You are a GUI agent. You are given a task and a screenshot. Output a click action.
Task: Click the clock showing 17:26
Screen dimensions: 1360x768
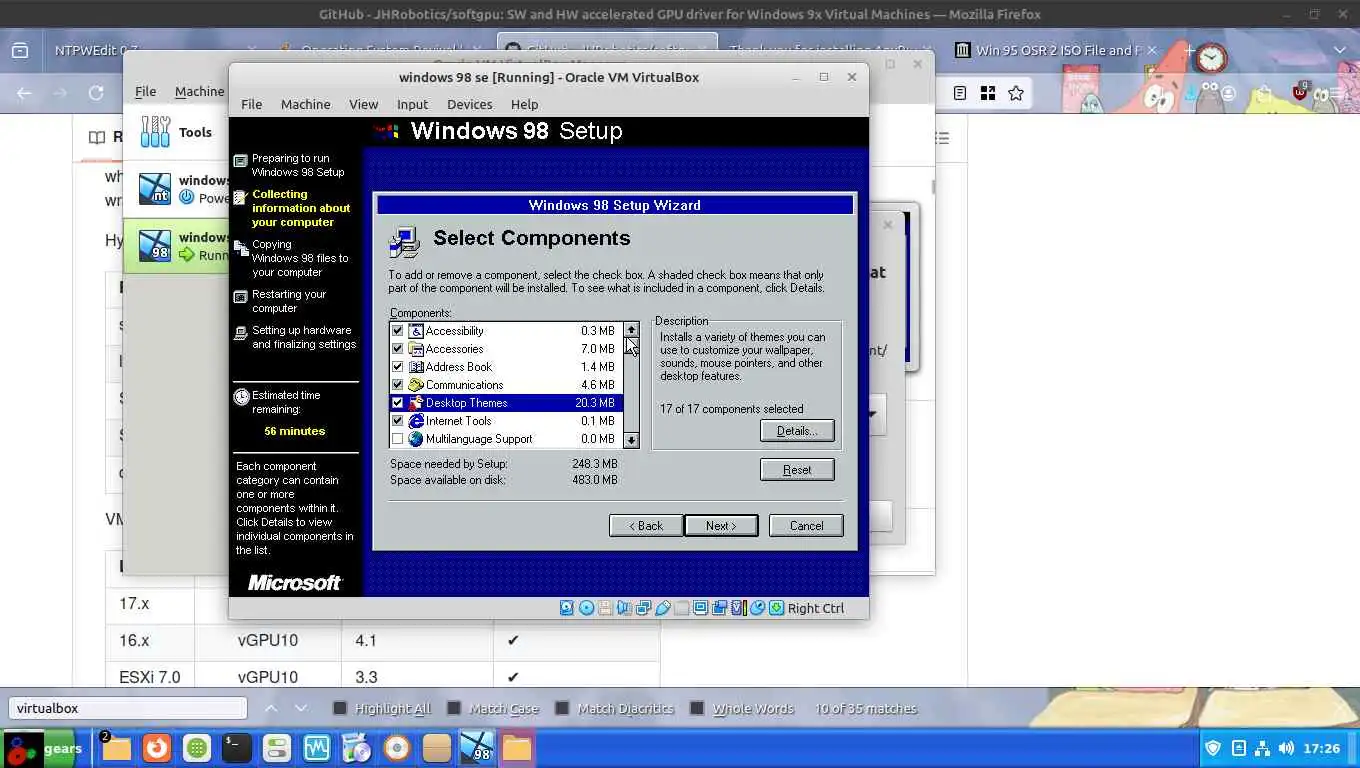[x=1322, y=748]
